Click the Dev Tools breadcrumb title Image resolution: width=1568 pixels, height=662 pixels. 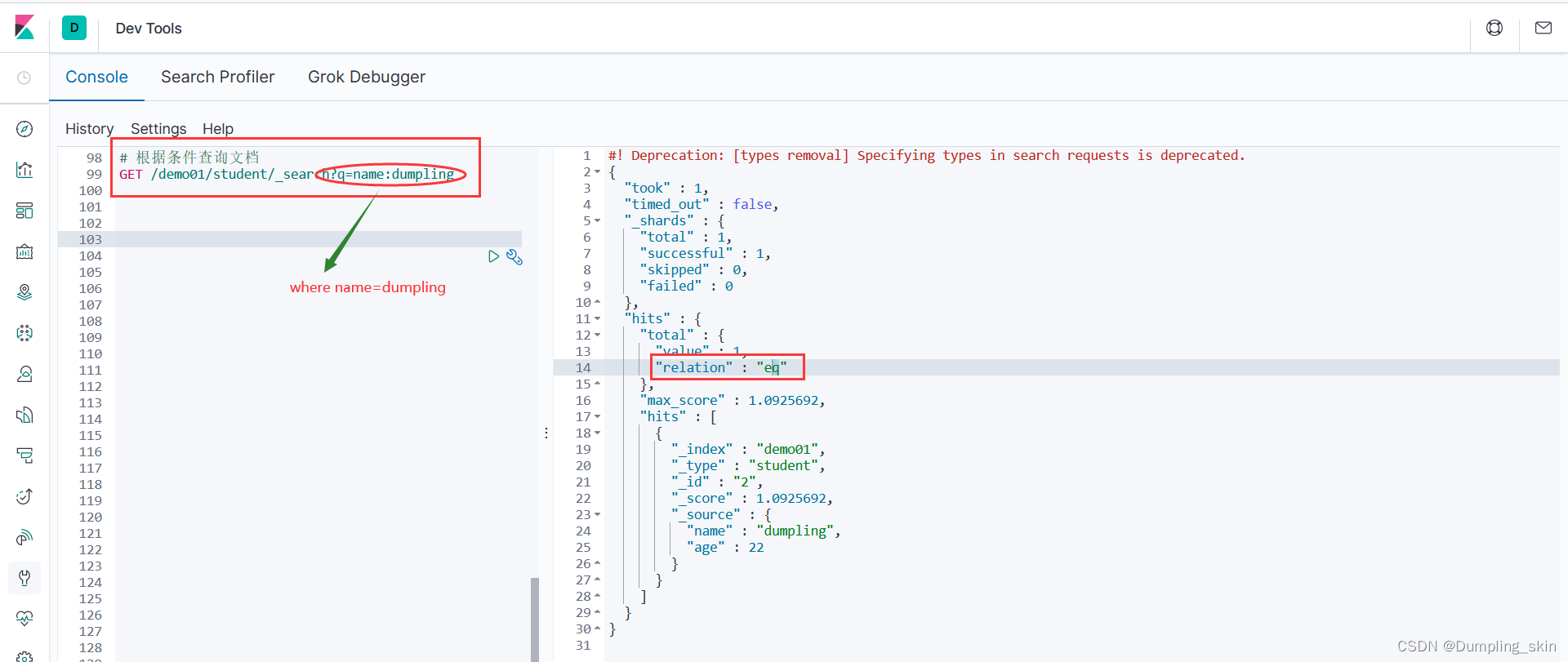149,29
